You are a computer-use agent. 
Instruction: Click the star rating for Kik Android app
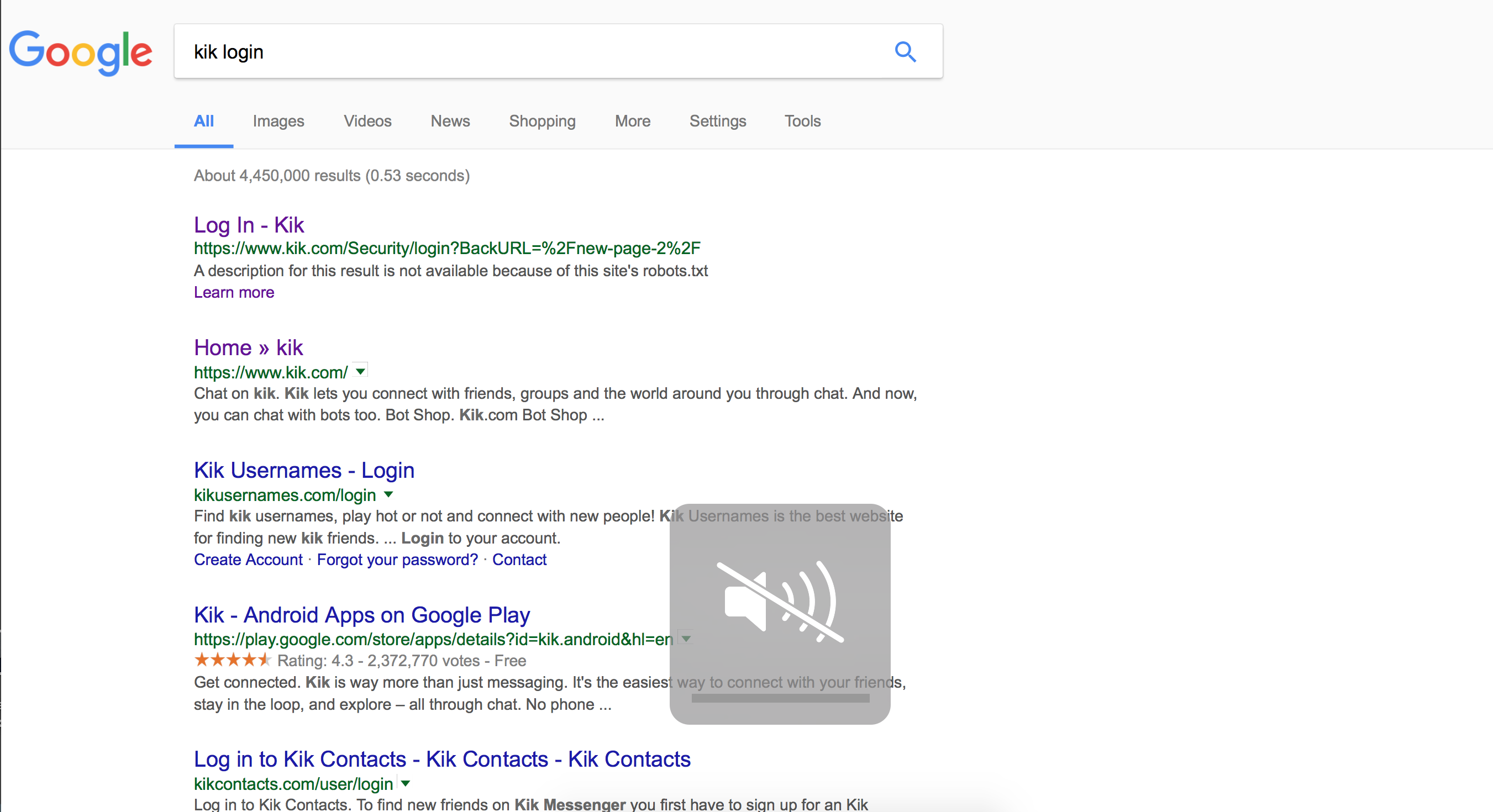pyautogui.click(x=233, y=660)
